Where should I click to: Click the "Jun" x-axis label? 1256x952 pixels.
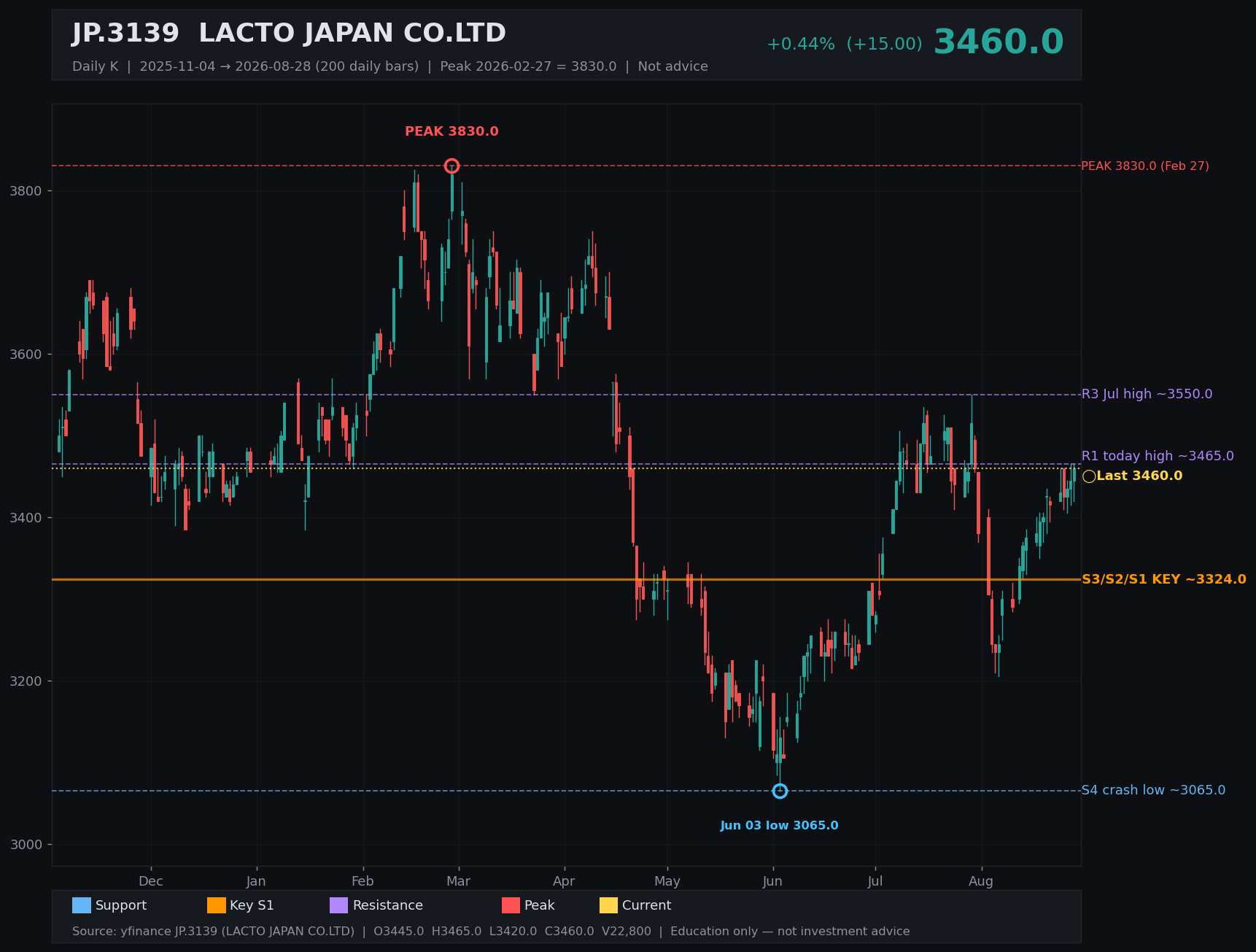pos(772,881)
